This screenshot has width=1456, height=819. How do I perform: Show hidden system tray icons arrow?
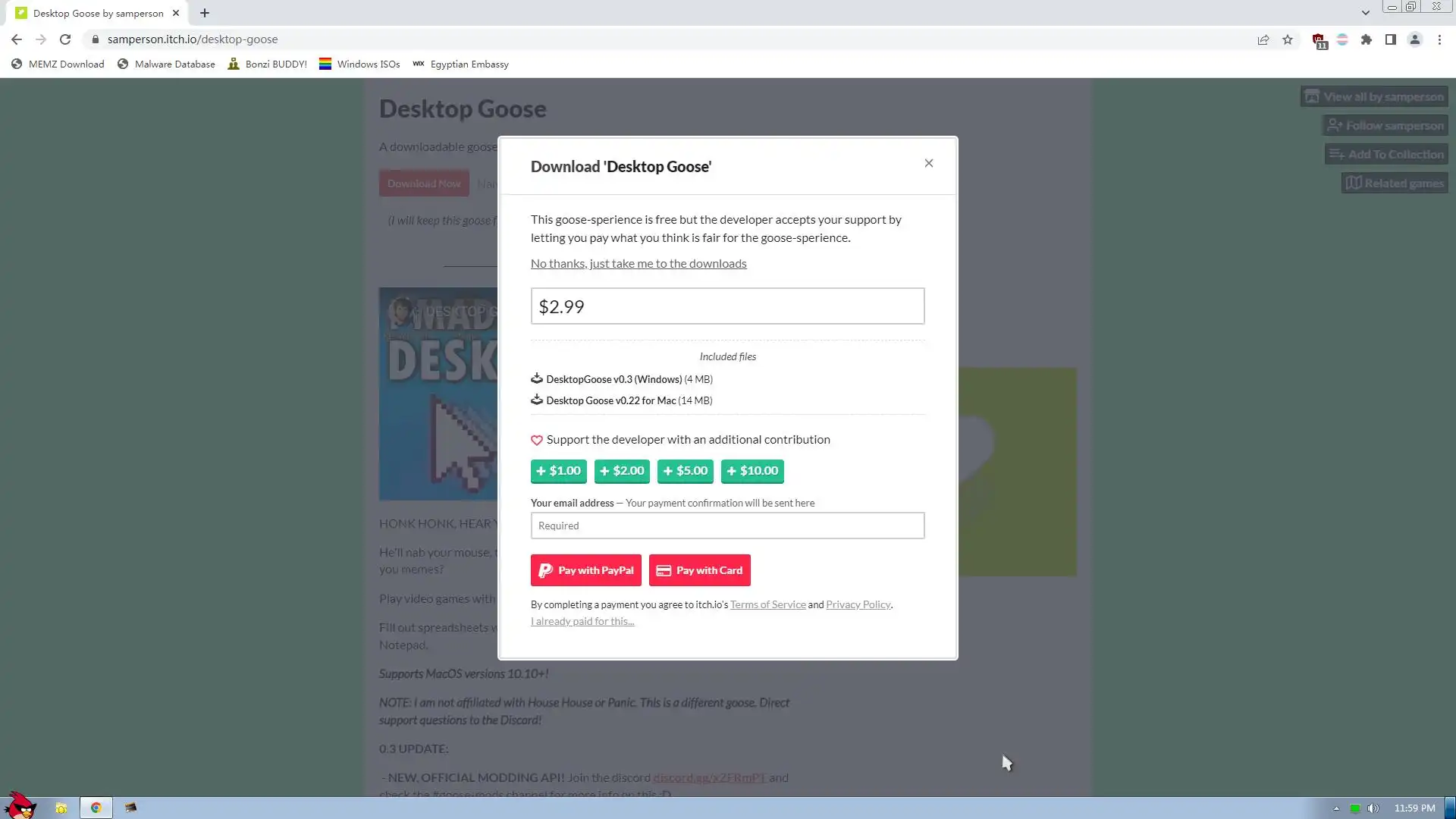1336,808
